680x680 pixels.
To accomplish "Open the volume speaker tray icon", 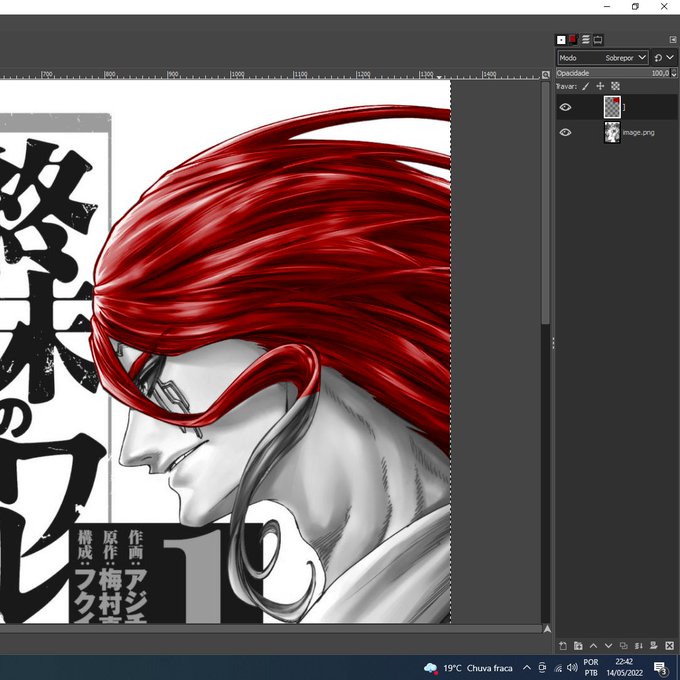I will [x=572, y=667].
